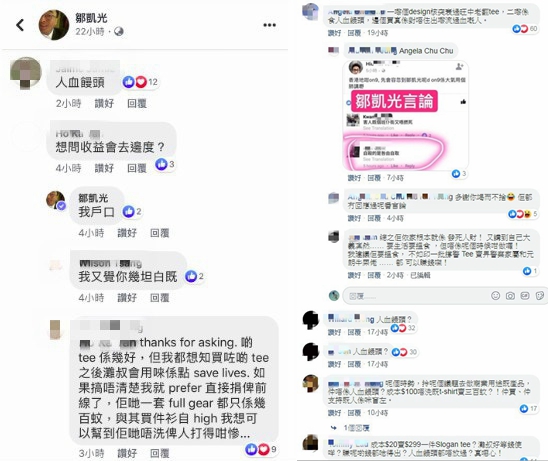
Task: Show 60 reactions on top right comment
Action: (525, 29)
